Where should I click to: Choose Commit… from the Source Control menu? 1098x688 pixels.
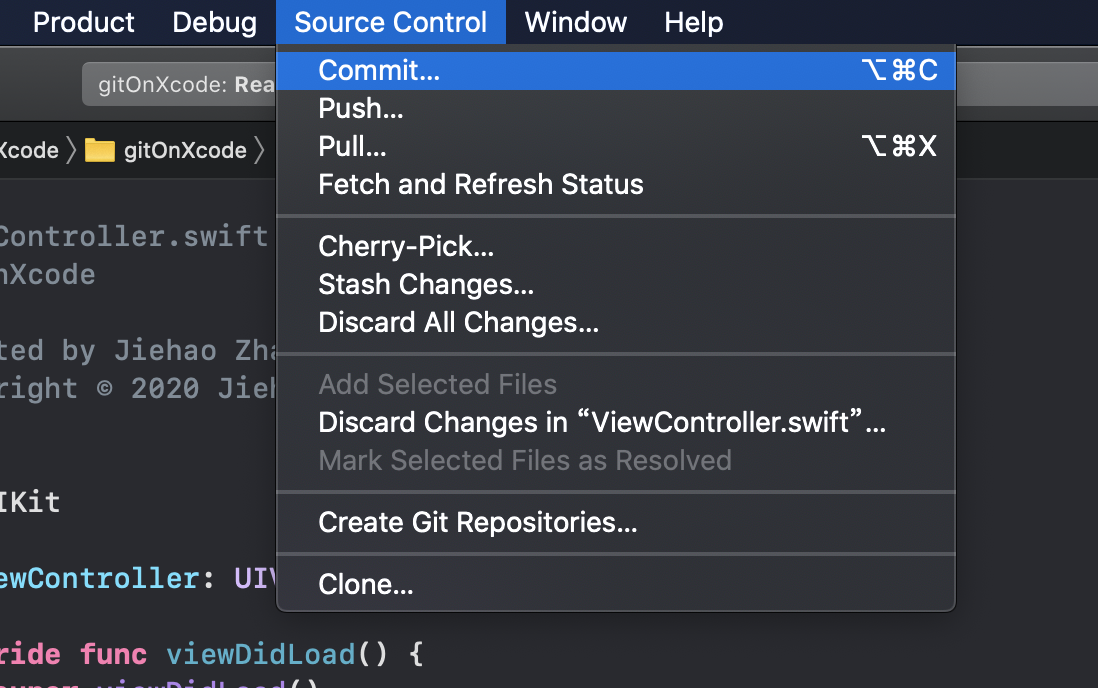[x=379, y=70]
